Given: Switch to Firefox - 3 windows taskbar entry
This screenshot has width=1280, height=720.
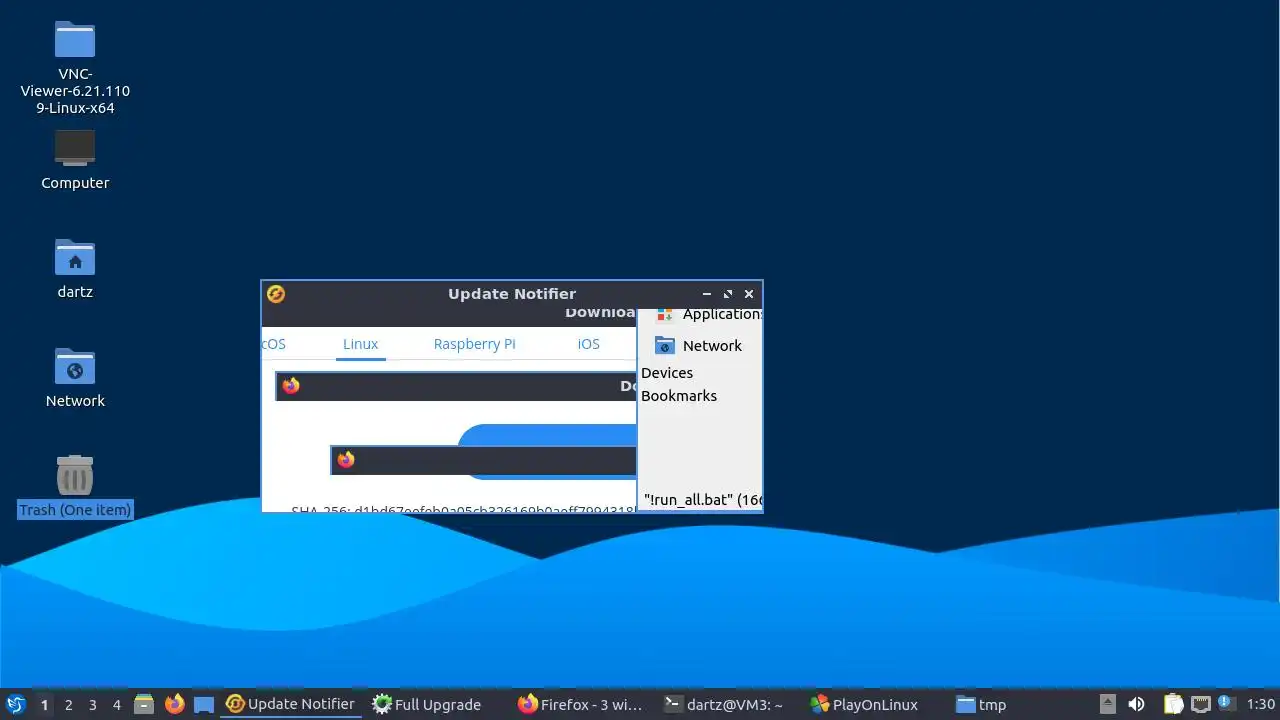Looking at the screenshot, I should click(x=582, y=704).
